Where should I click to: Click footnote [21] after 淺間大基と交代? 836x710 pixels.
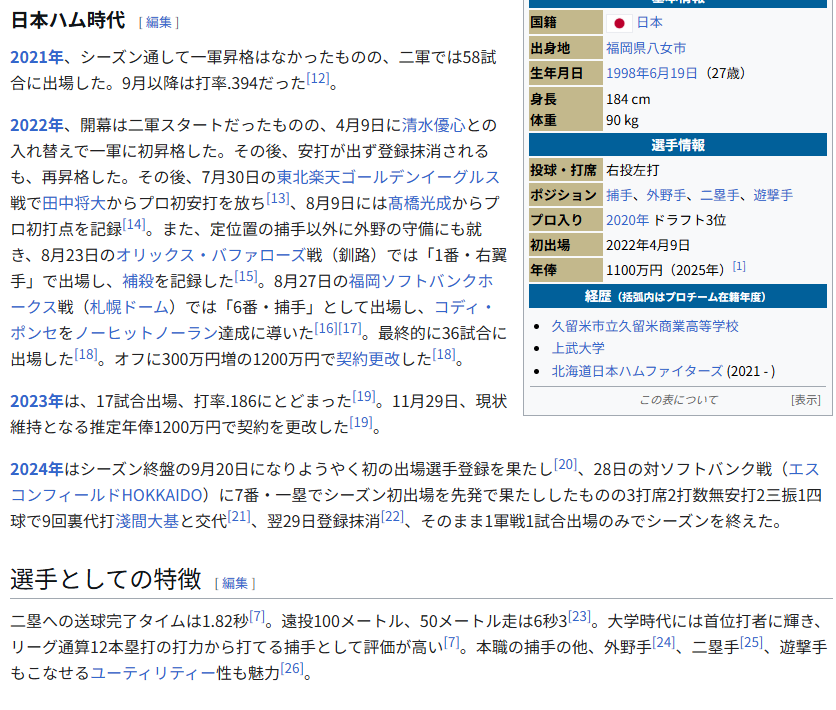point(239,517)
